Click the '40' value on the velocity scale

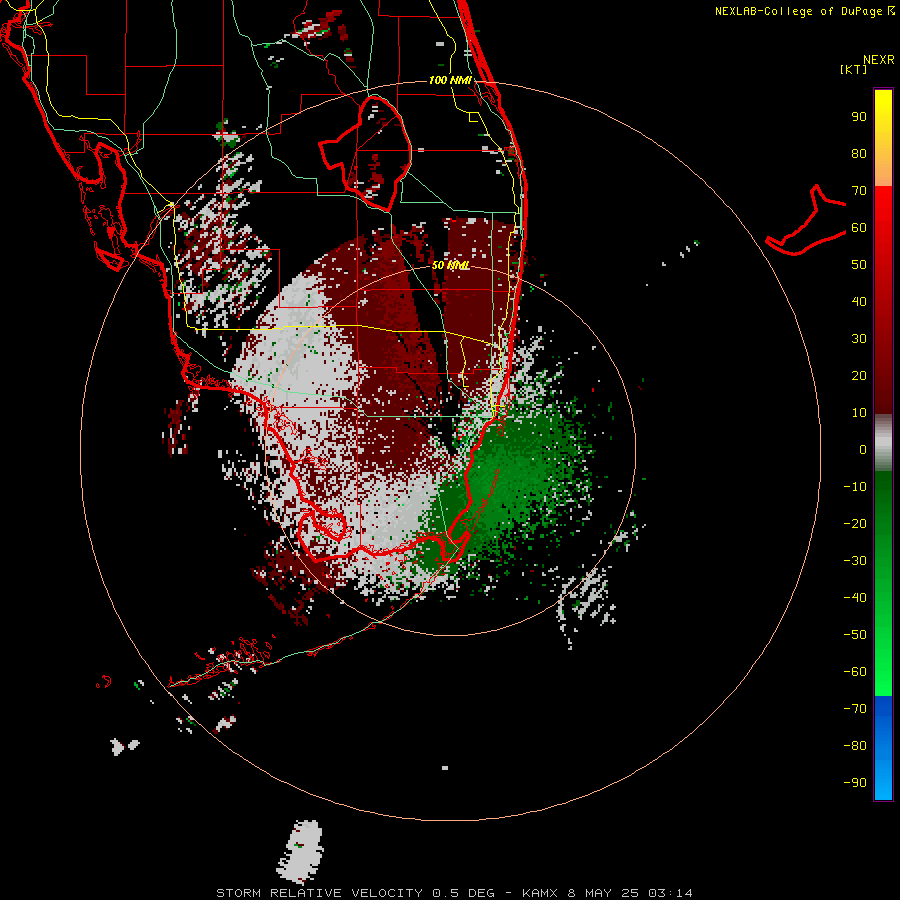click(x=859, y=301)
